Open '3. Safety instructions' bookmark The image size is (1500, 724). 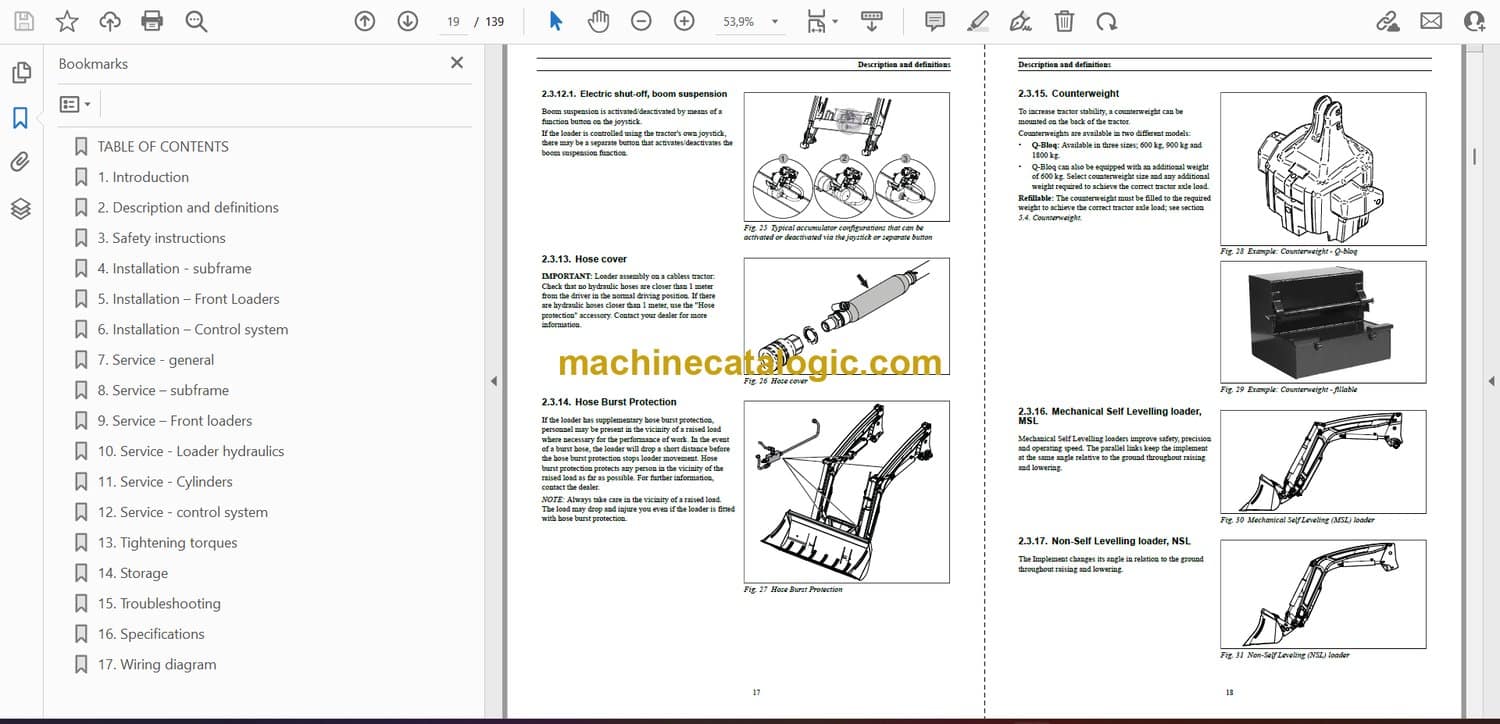(161, 238)
